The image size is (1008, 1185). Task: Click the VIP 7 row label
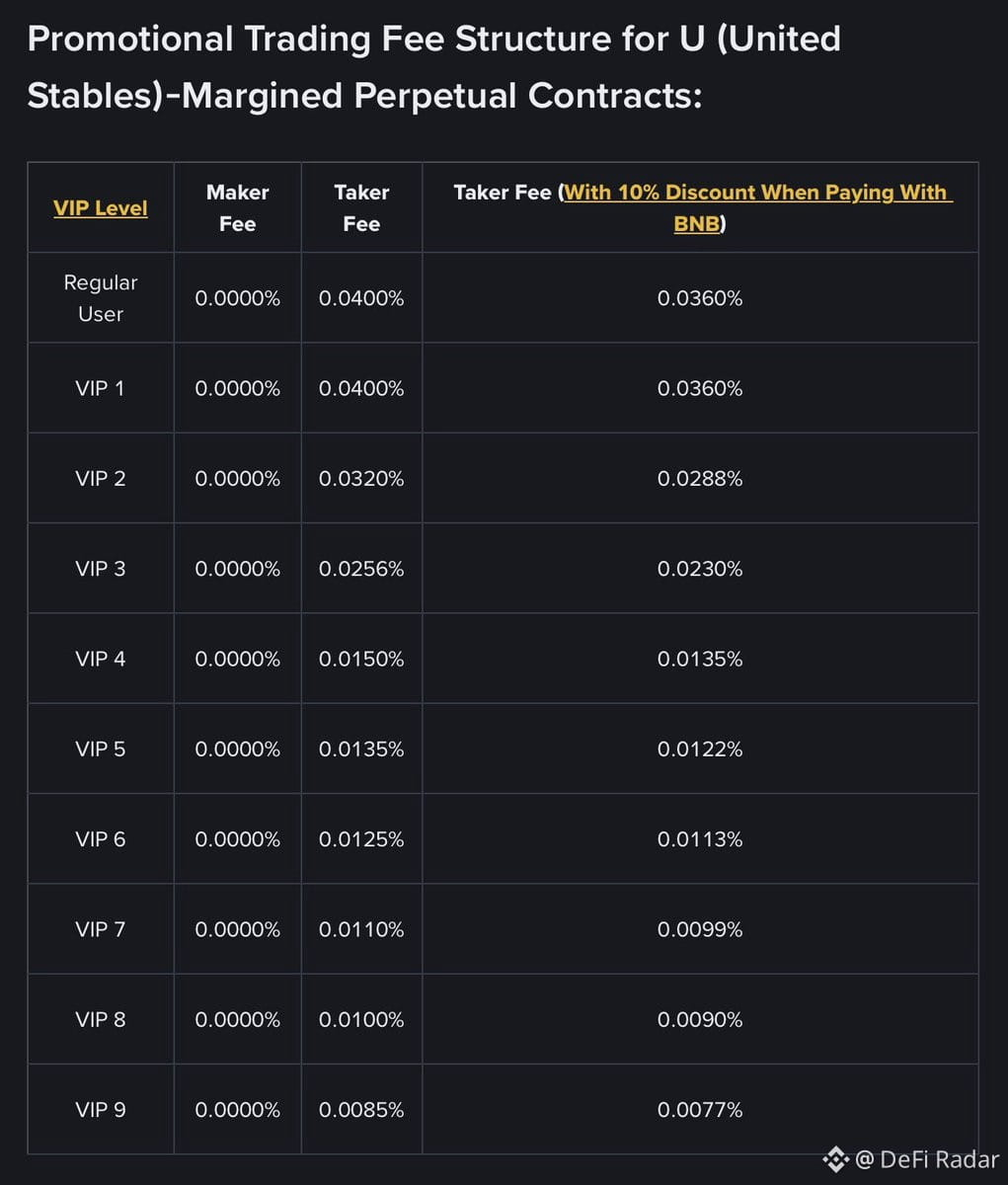tap(101, 929)
